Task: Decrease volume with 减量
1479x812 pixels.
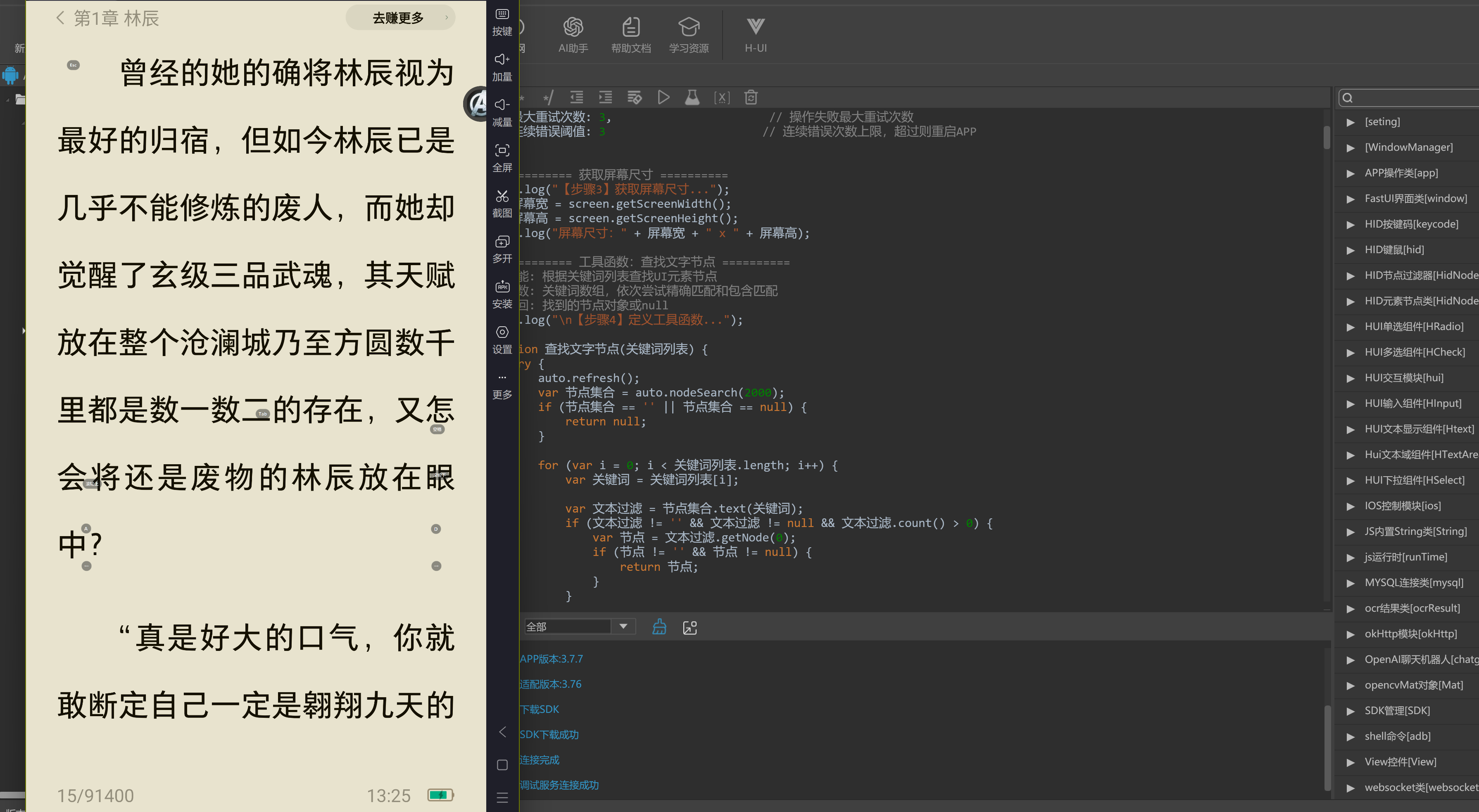Action: (x=502, y=113)
